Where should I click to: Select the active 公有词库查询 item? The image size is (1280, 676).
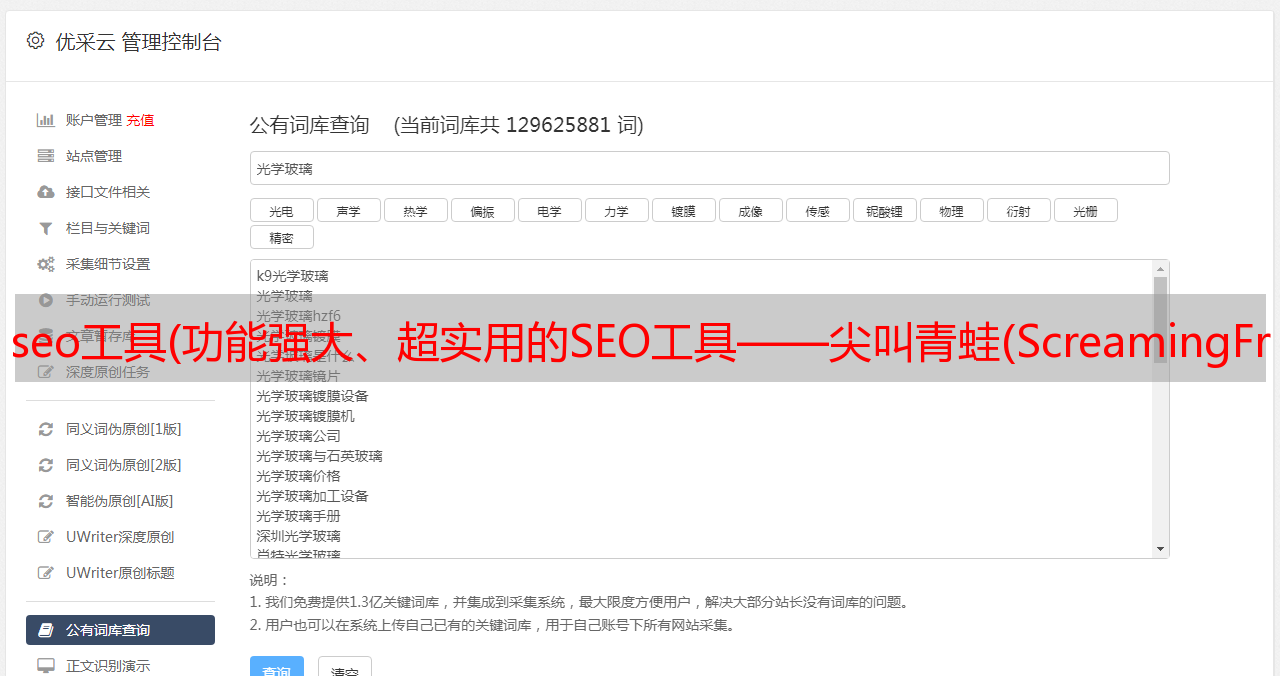pos(120,630)
